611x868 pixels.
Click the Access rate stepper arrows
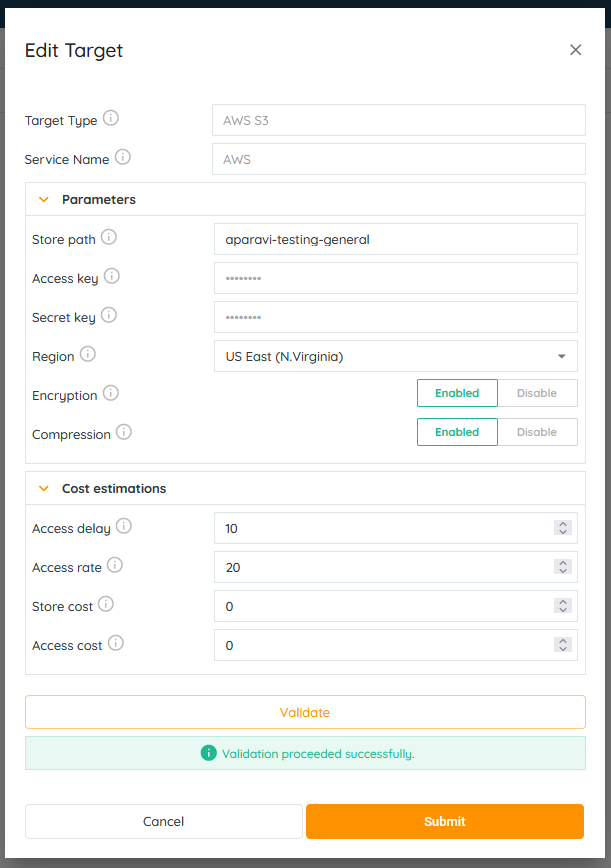563,567
